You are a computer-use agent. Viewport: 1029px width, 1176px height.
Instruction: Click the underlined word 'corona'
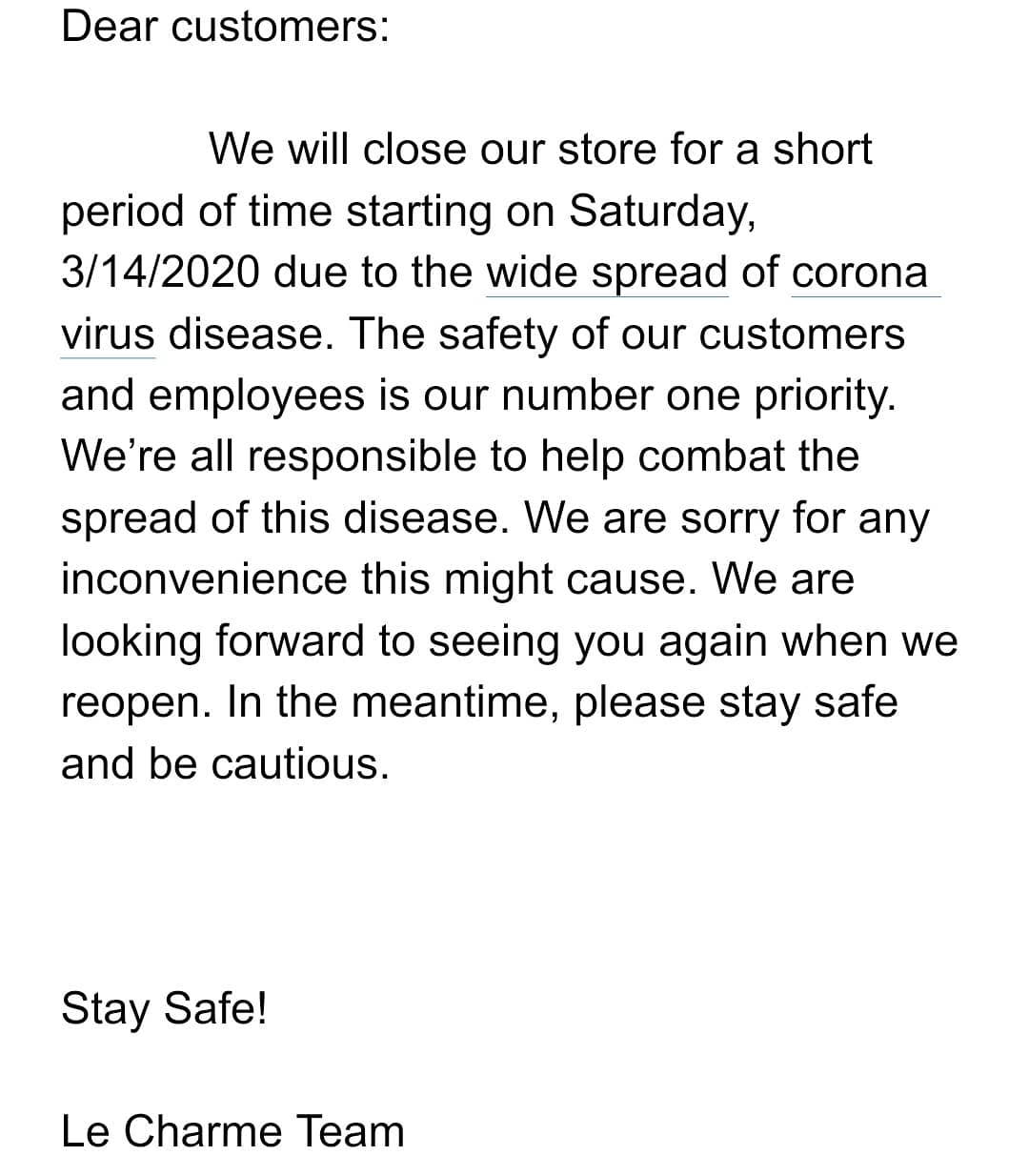pyautogui.click(x=859, y=273)
